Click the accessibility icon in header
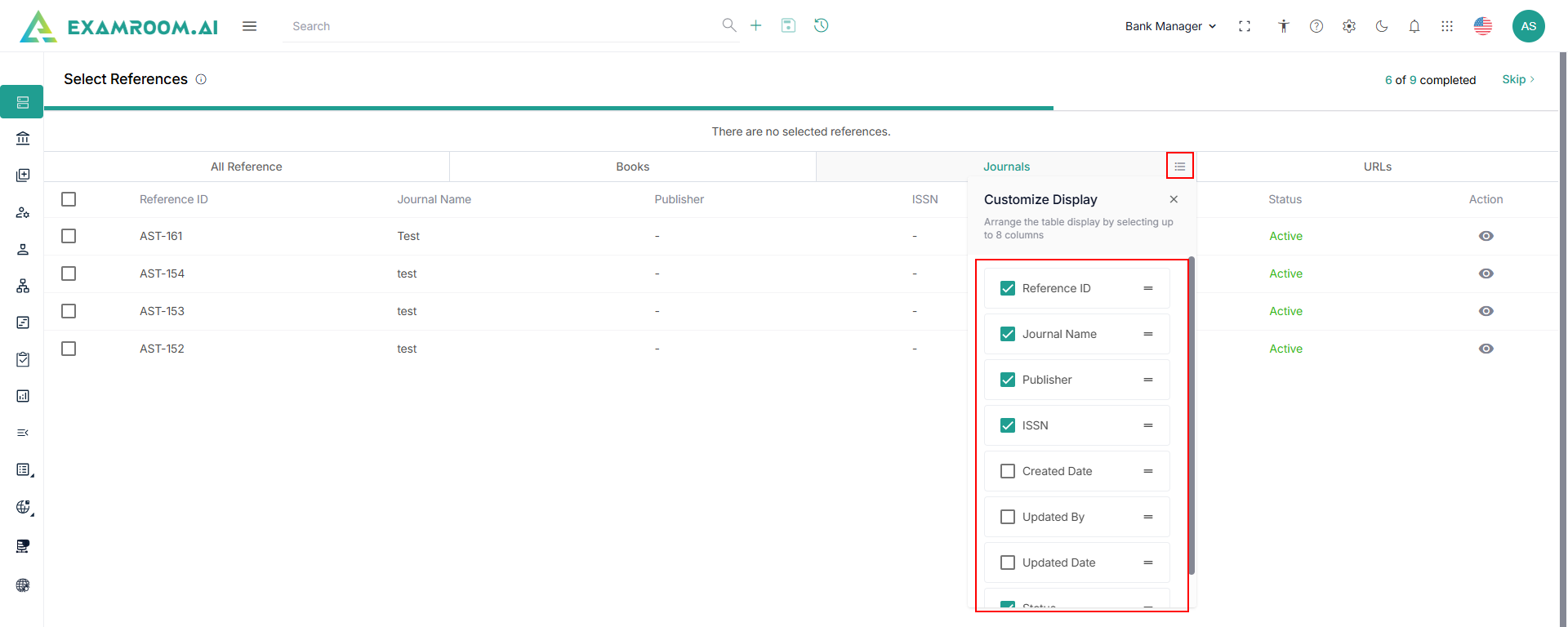The width and height of the screenshot is (1568, 627). coord(1283,26)
